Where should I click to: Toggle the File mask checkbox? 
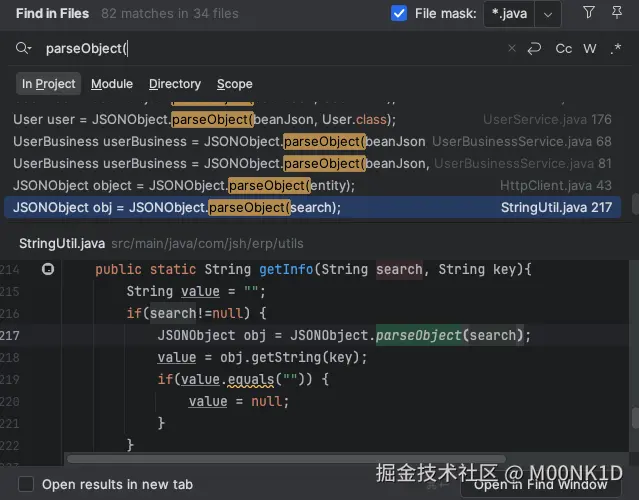(x=399, y=13)
